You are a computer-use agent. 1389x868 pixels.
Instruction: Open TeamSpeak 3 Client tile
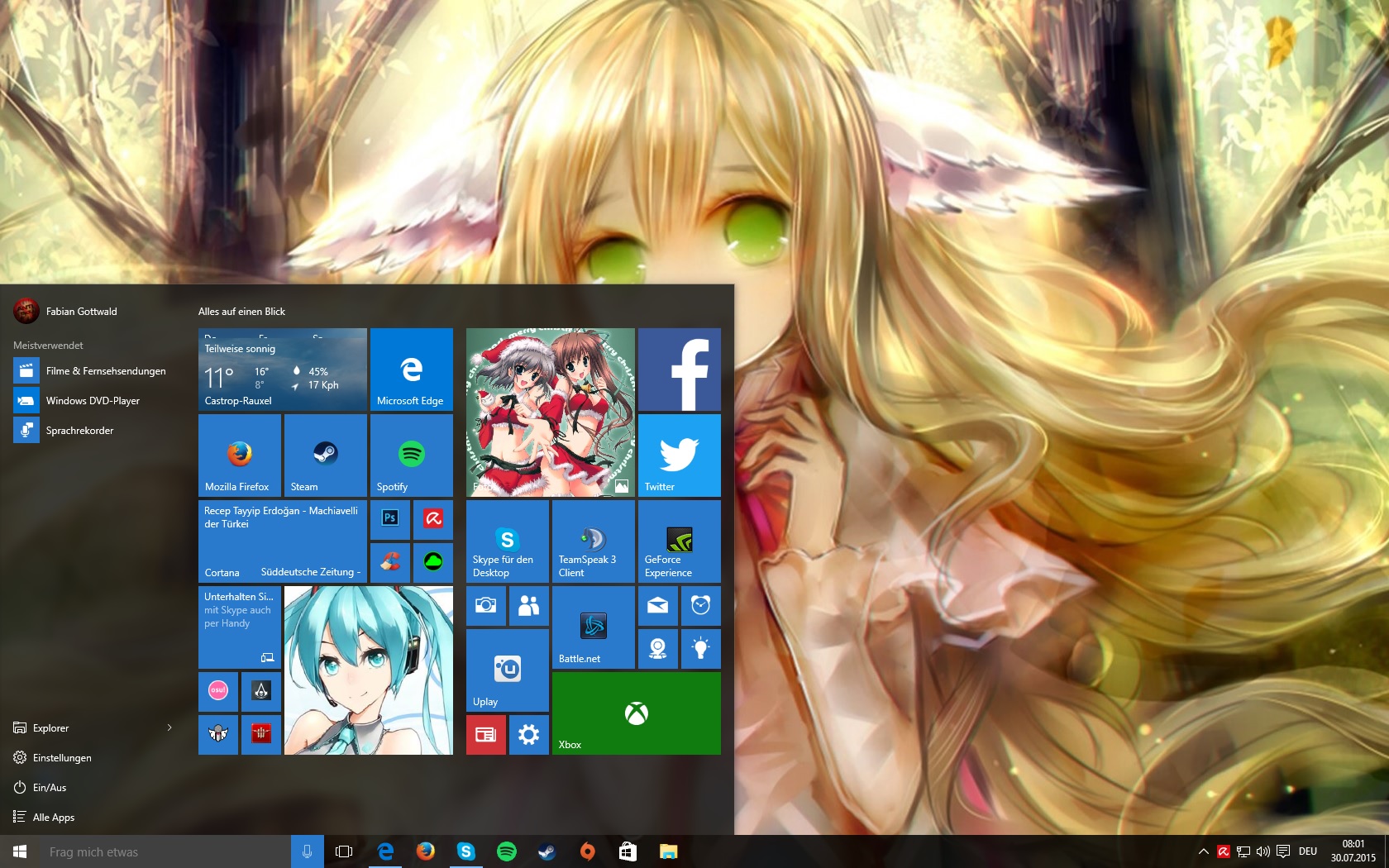point(593,541)
